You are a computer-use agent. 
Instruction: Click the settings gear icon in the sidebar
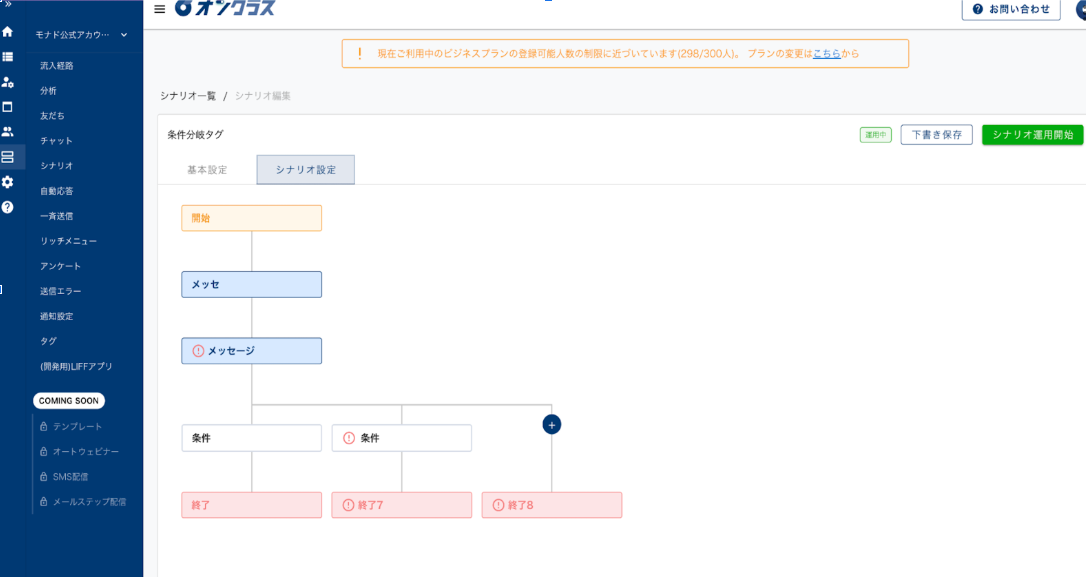coord(8,182)
